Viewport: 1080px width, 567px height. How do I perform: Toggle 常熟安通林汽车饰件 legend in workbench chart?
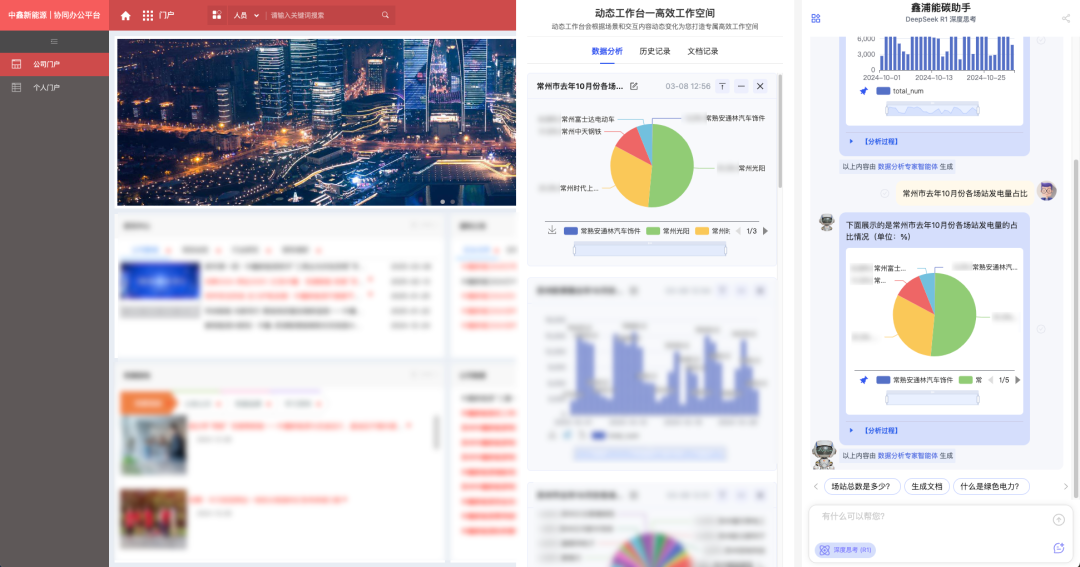pos(602,231)
